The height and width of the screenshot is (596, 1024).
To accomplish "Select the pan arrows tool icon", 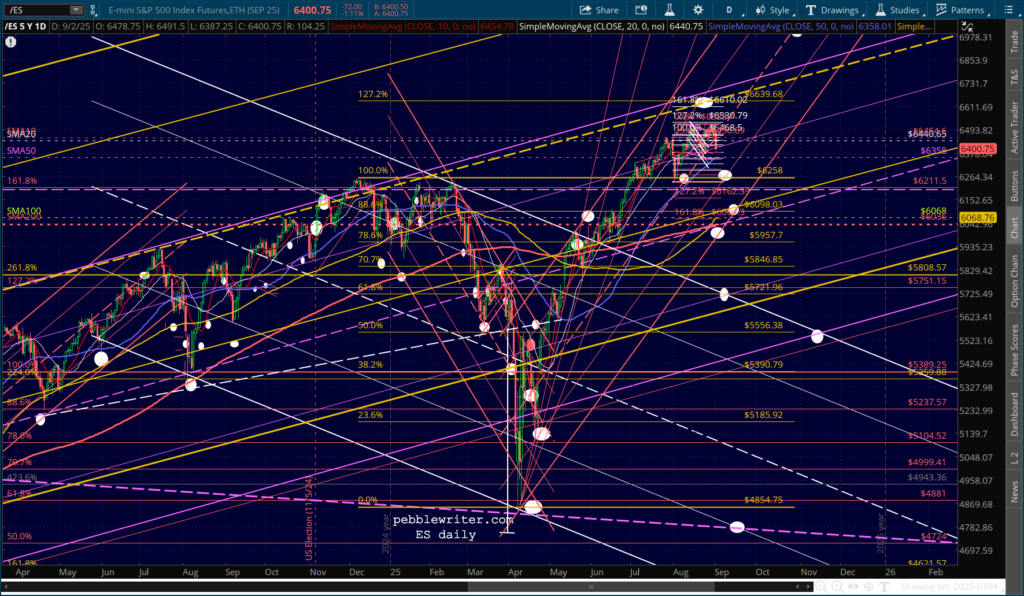I will tap(854, 587).
